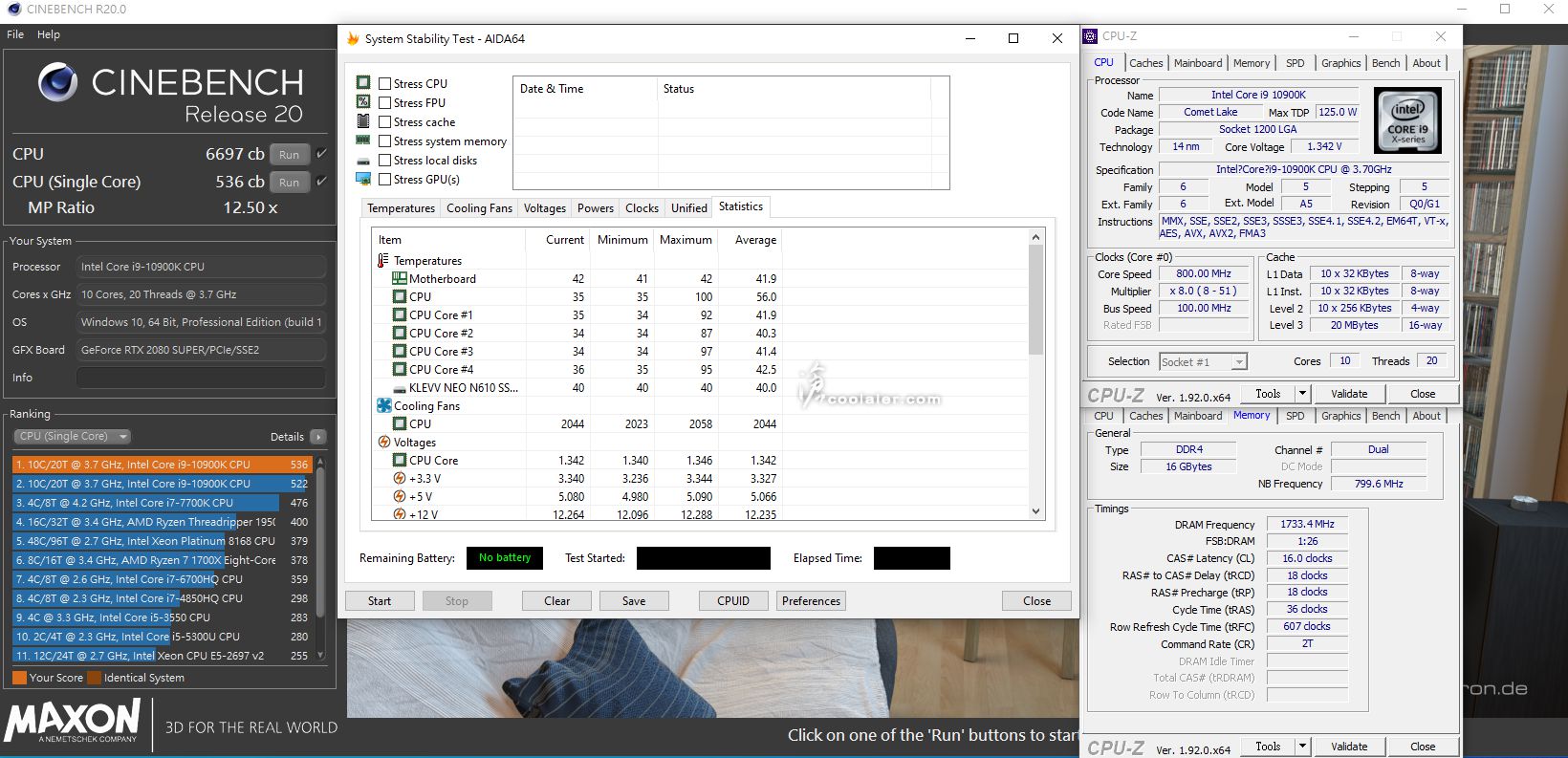Click the AIDA64 flame icon in title bar
The image size is (1568, 758).
click(353, 39)
